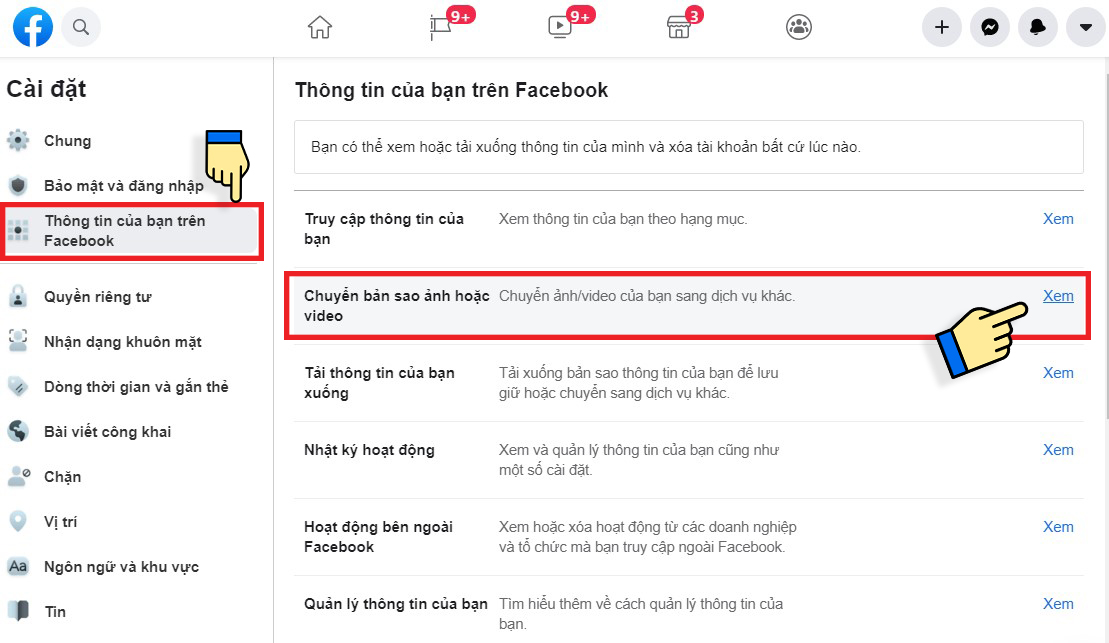Screen dimensions: 1109x643
Task: Click Xem for Chuyển bản sao ảnh
Action: coord(1058,296)
